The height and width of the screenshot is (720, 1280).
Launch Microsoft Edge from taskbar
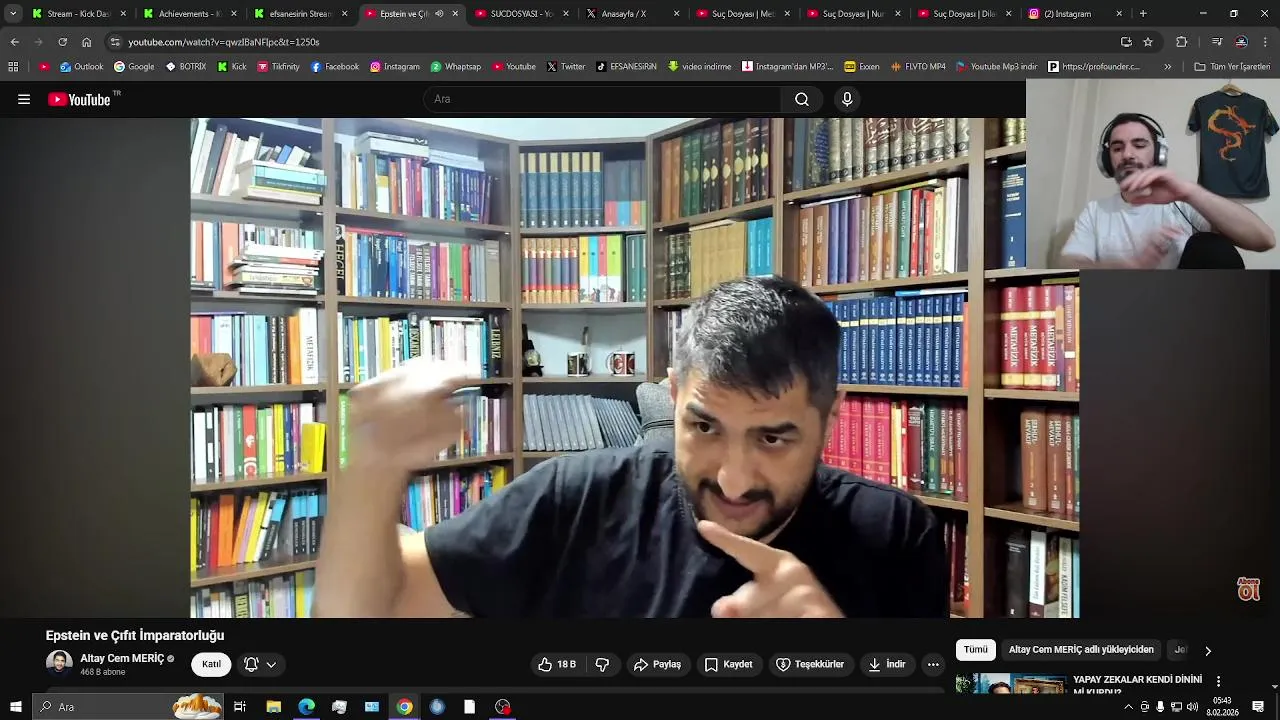pyautogui.click(x=306, y=707)
